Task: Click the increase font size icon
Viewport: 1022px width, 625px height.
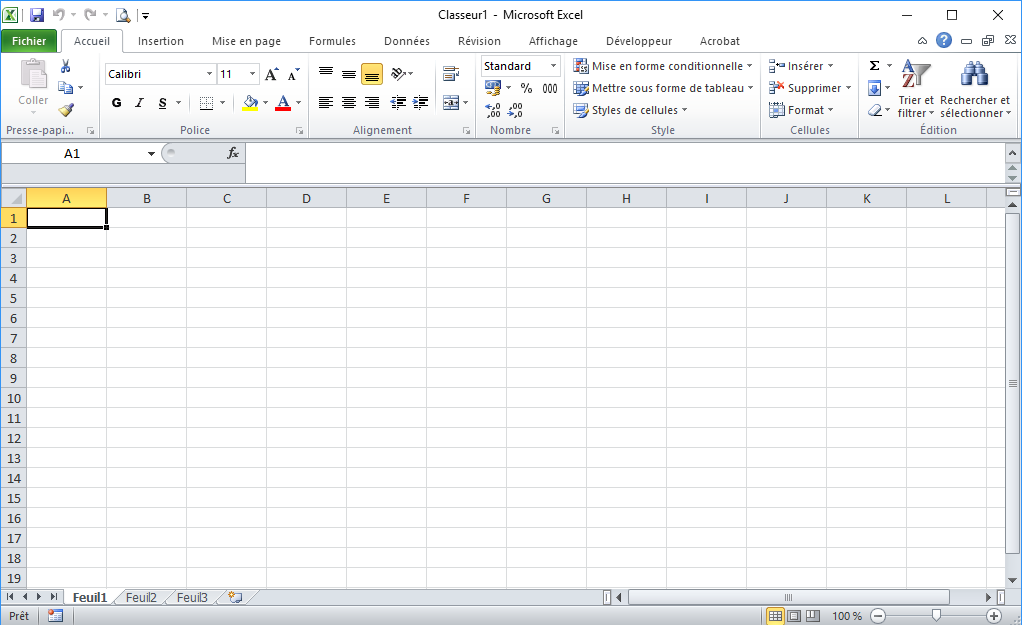Action: coord(271,74)
